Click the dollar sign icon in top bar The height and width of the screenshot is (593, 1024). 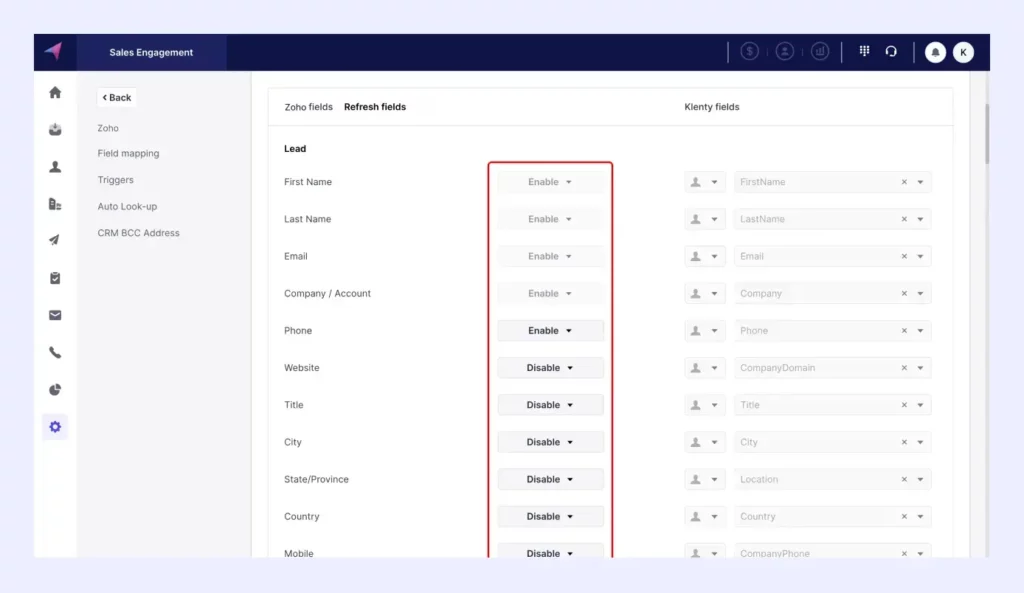pyautogui.click(x=750, y=52)
